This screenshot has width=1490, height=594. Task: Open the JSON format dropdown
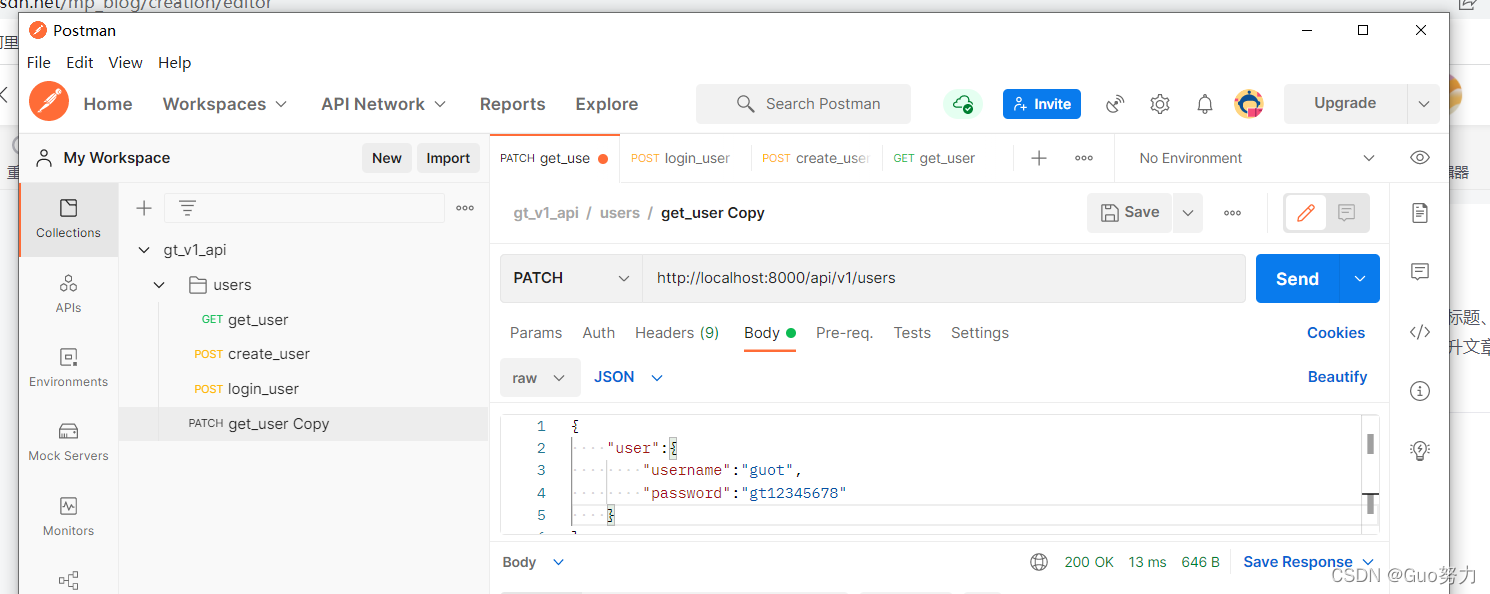629,377
